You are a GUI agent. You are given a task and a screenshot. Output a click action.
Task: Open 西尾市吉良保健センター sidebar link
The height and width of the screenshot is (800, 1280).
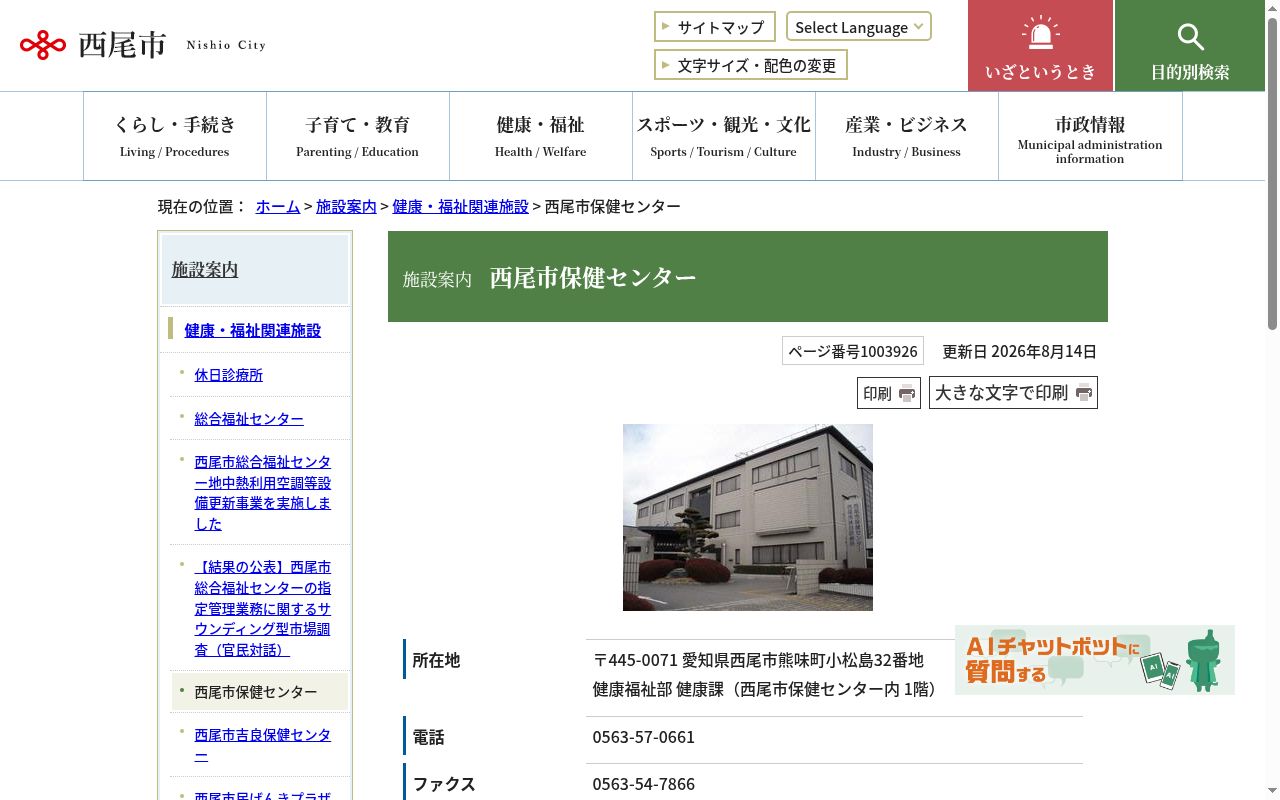click(263, 745)
